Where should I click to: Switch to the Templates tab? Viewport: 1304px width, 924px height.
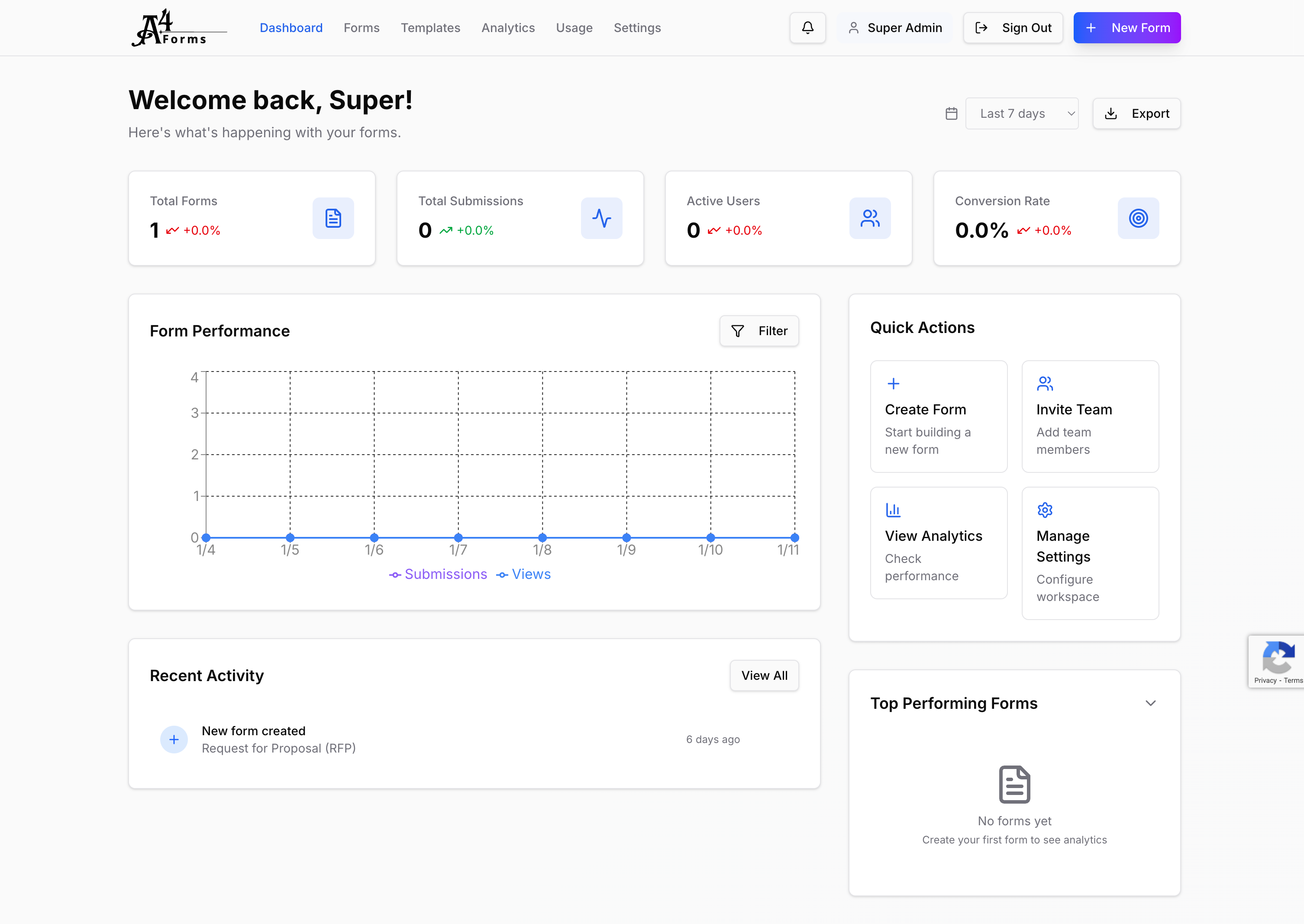(x=431, y=27)
